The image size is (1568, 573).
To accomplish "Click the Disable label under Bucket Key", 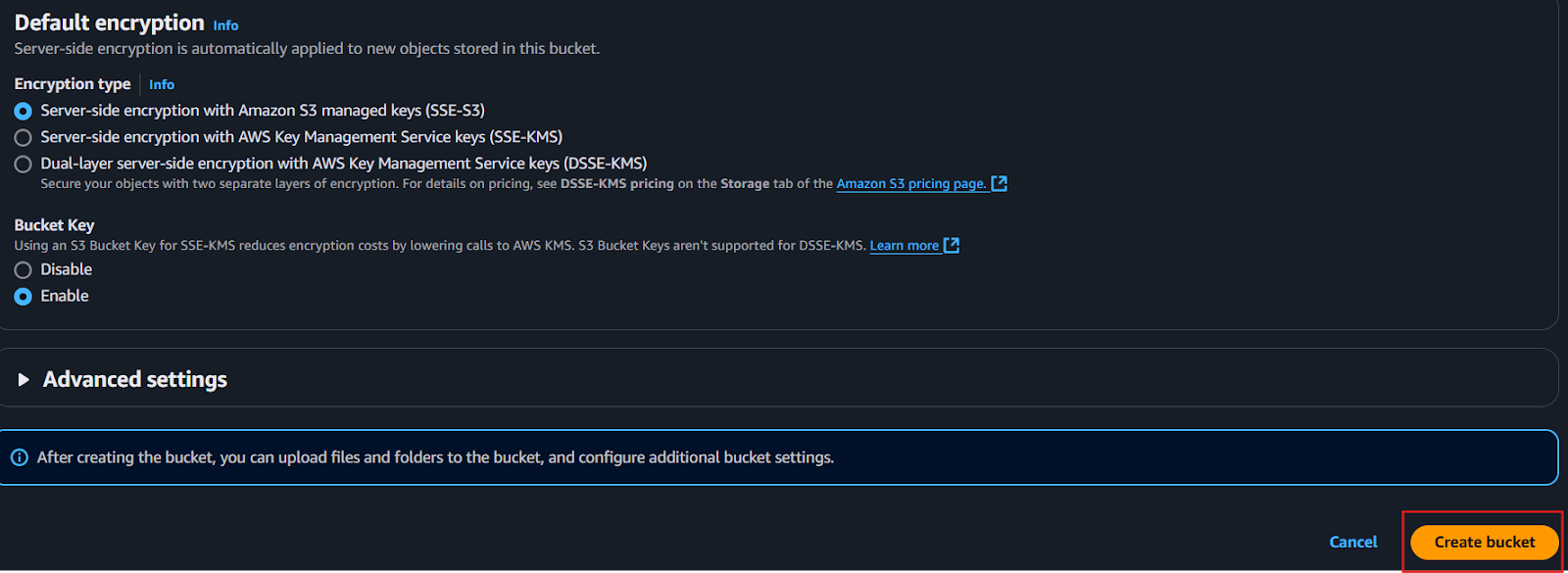I will coord(66,269).
